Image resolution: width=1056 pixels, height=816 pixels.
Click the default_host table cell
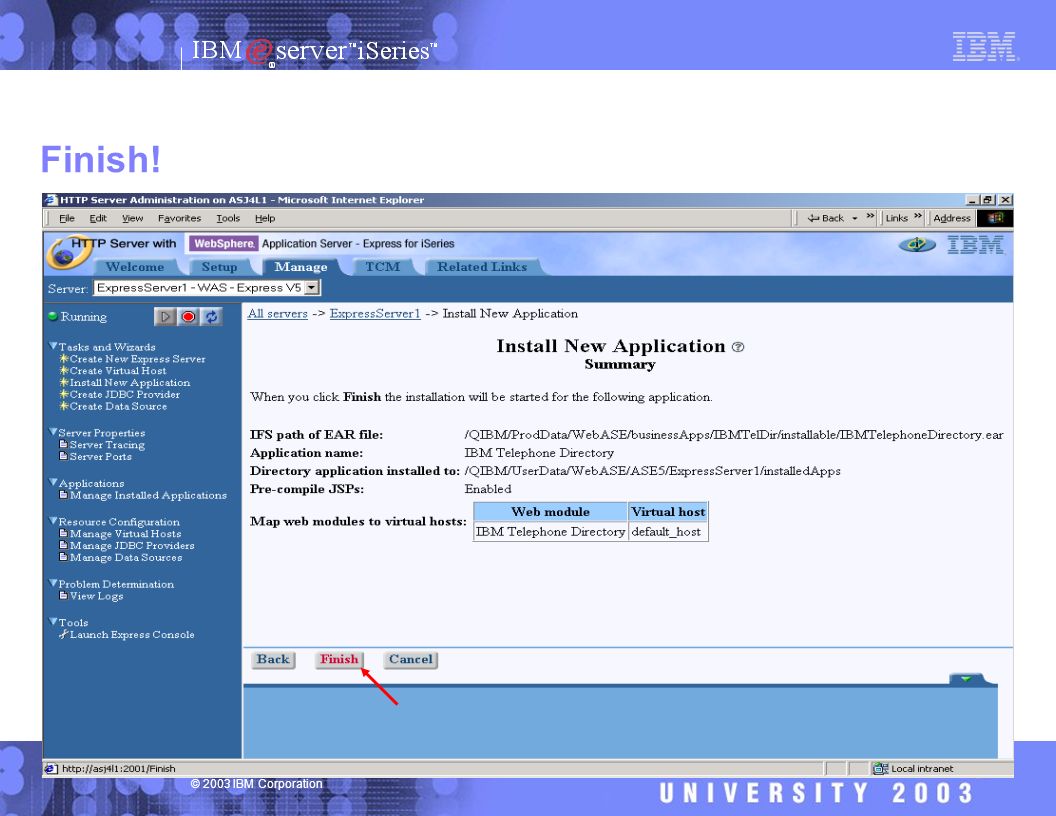(x=667, y=532)
